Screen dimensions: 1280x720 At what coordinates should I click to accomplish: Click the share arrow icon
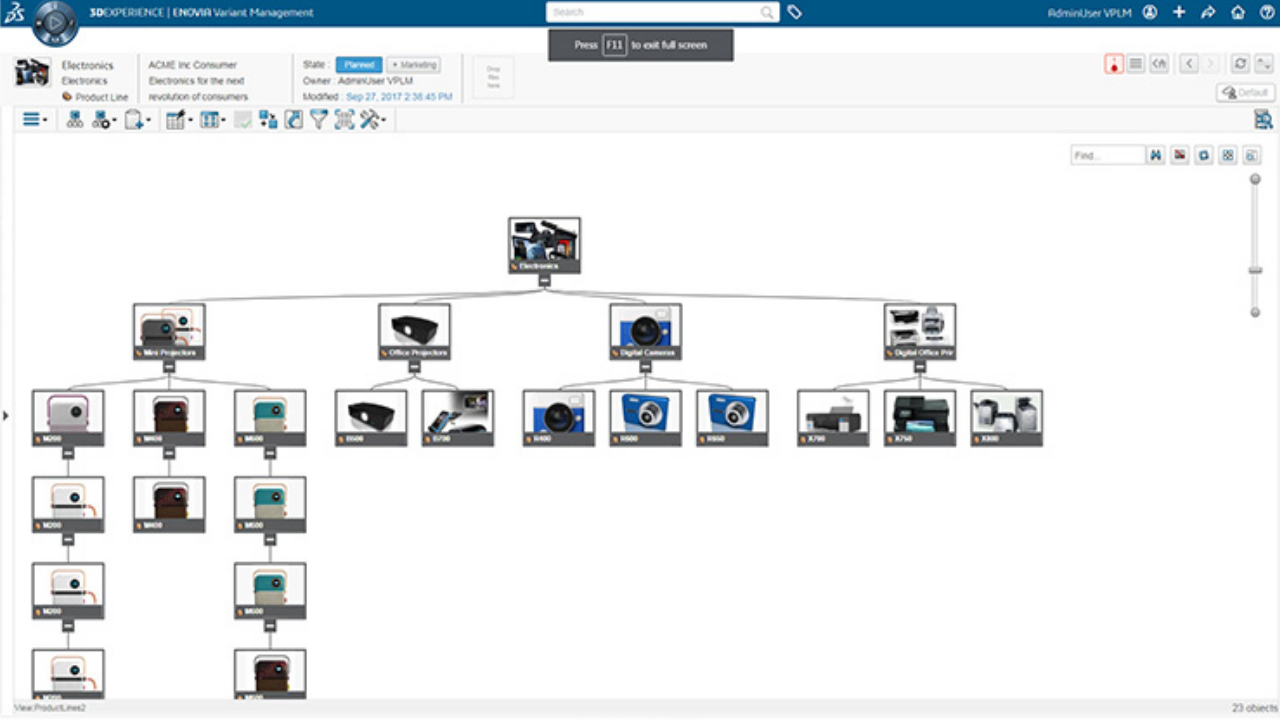pyautogui.click(x=1208, y=13)
